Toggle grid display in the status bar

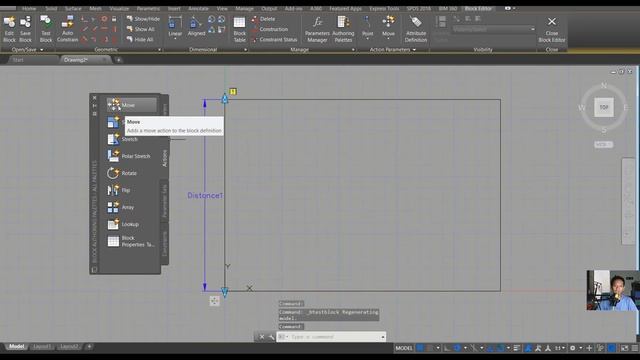420,348
